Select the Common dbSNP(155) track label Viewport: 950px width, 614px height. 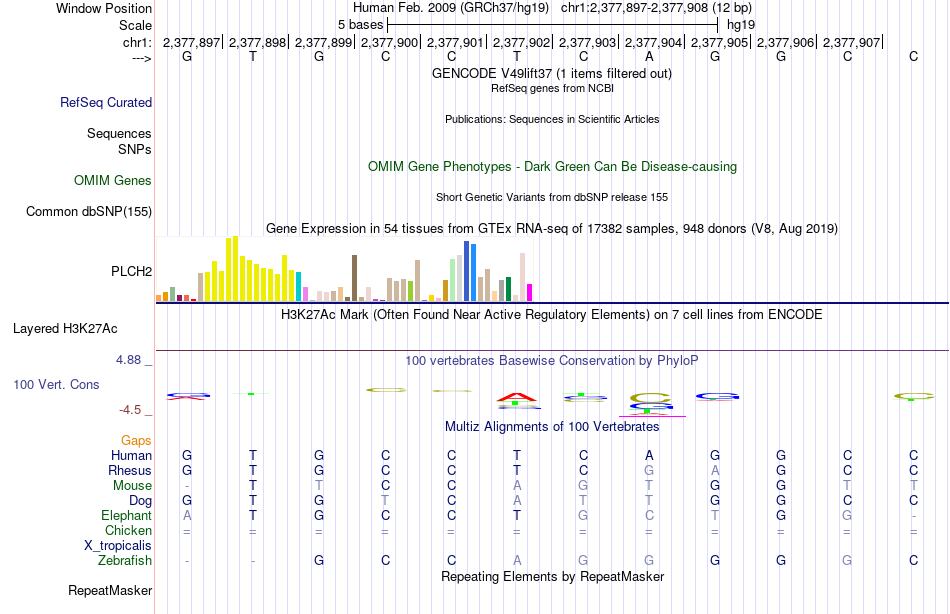(89, 212)
